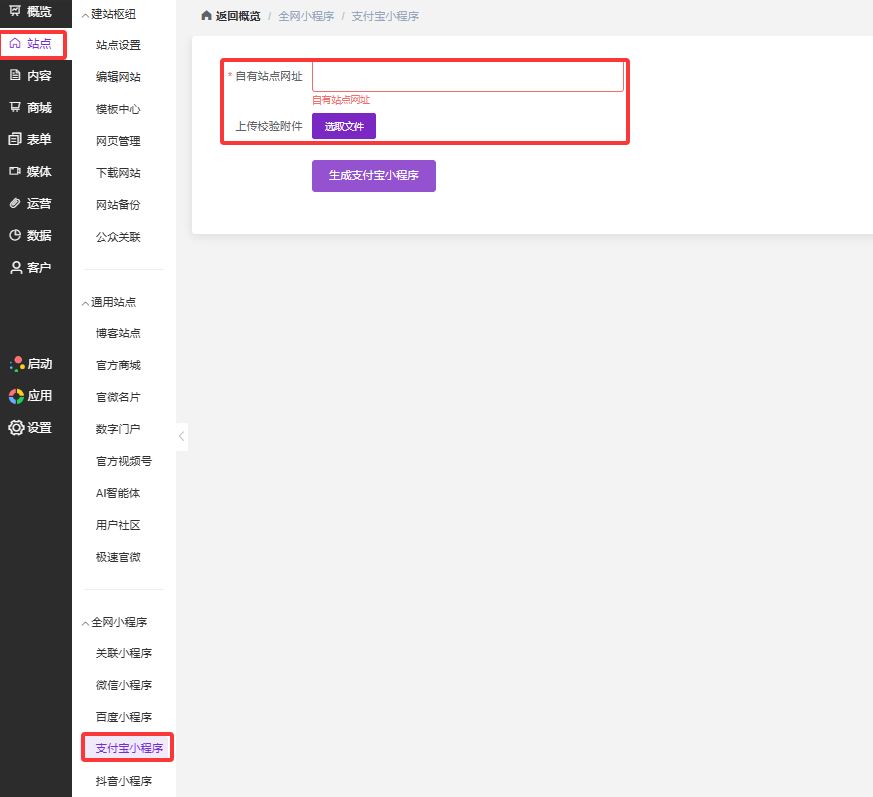Viewport: 873px width, 797px height.
Task: Click the 概览 overview icon in sidebar
Action: click(15, 10)
